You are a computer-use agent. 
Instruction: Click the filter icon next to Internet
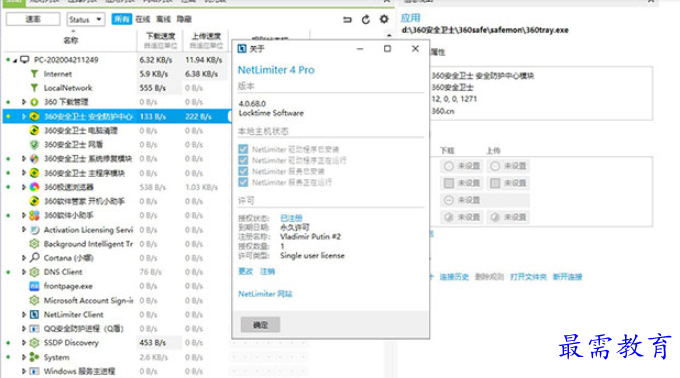(x=34, y=74)
